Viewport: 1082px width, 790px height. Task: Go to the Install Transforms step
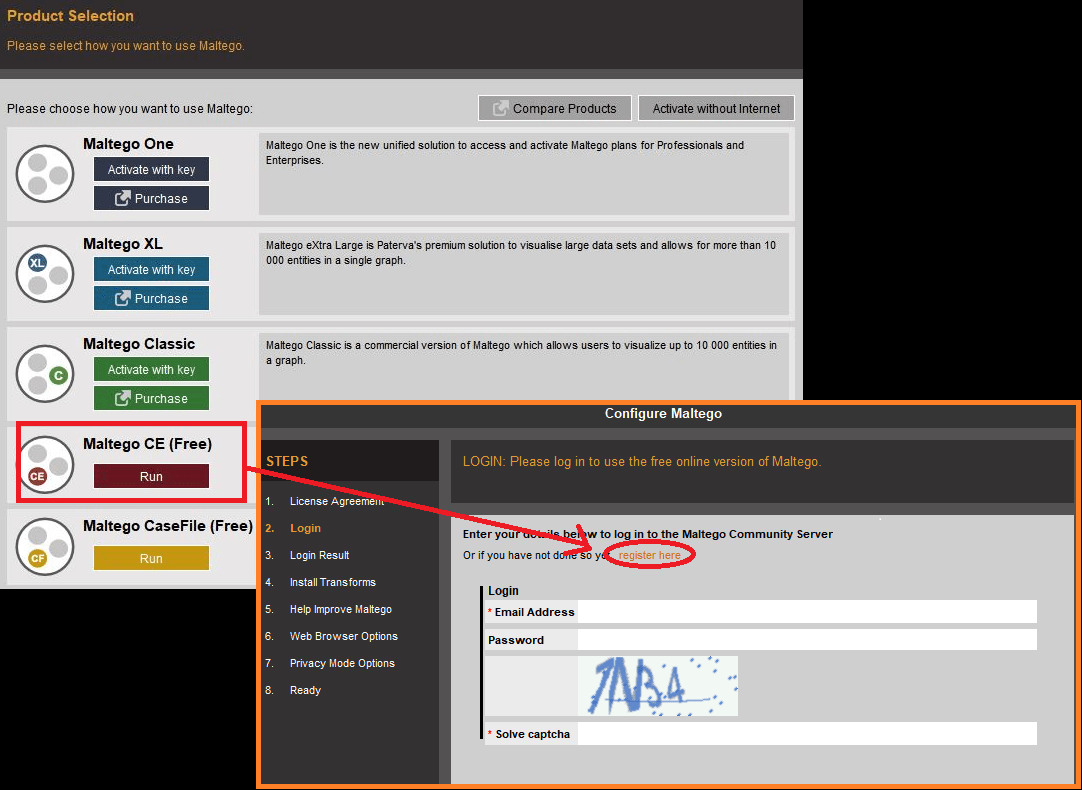pos(332,581)
